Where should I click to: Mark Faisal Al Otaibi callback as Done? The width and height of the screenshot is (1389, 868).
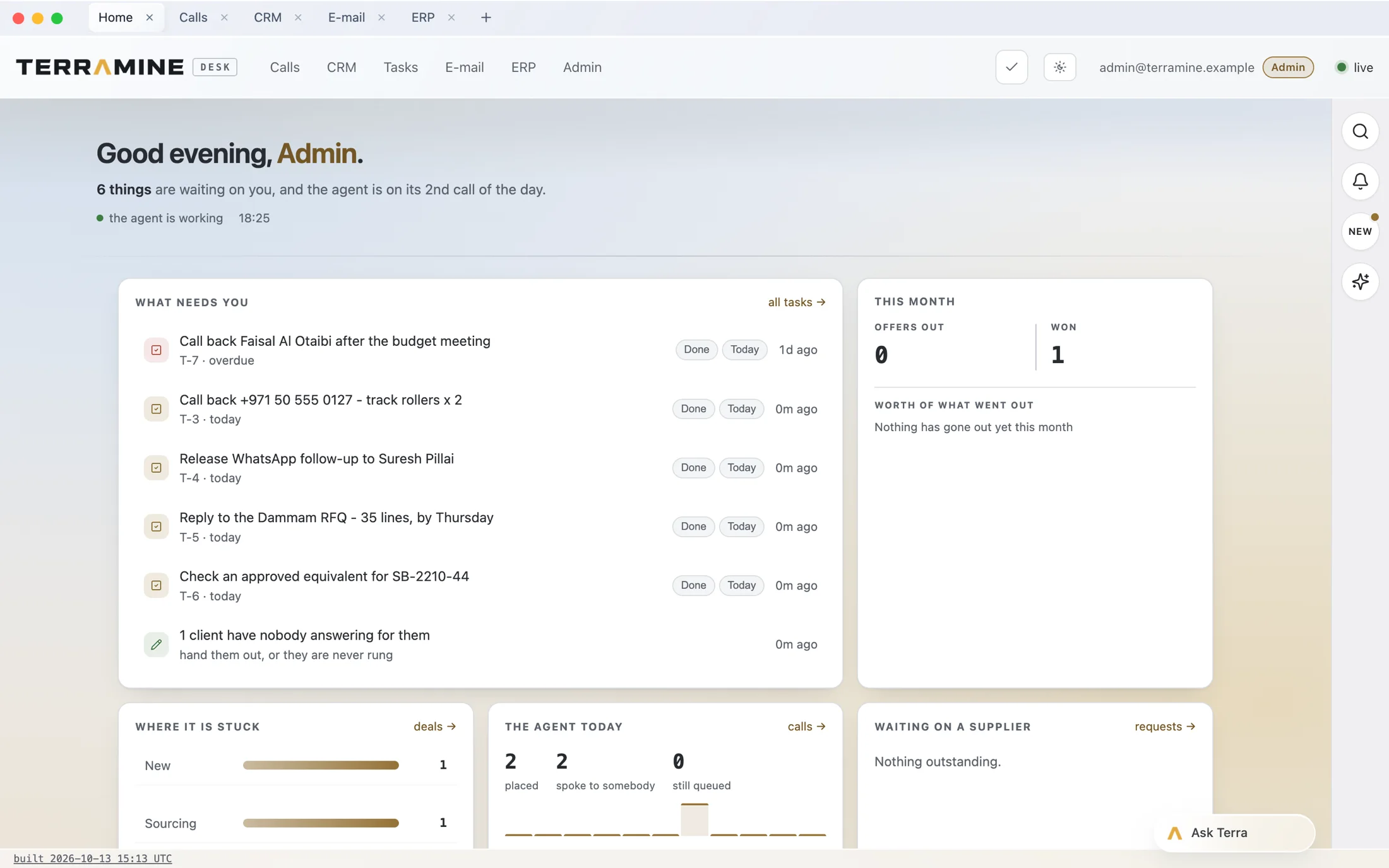click(x=696, y=350)
